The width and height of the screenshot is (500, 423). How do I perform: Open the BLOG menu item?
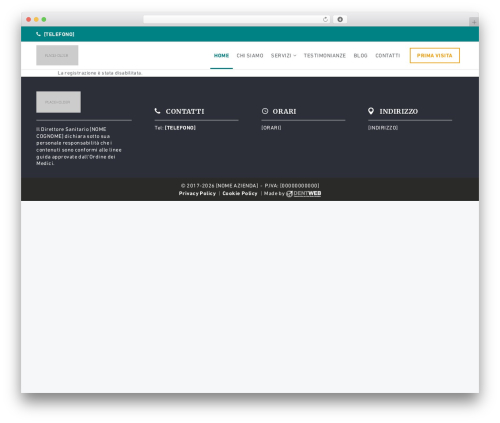360,56
